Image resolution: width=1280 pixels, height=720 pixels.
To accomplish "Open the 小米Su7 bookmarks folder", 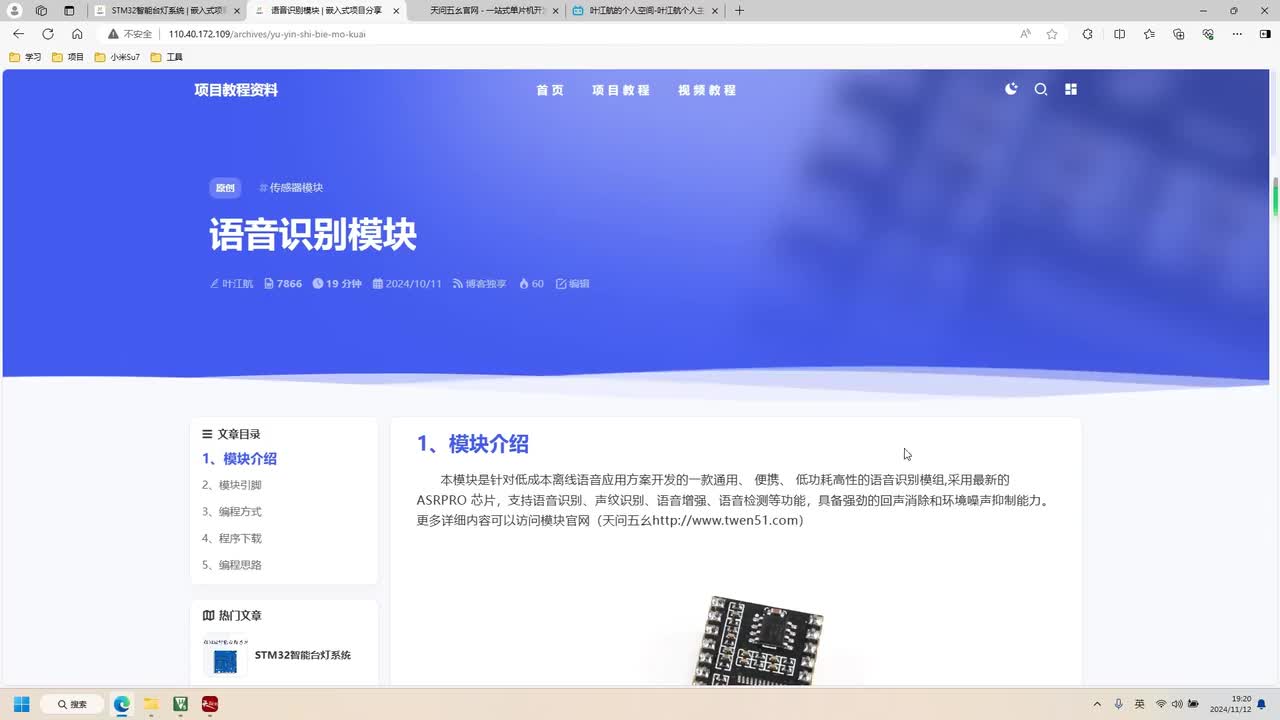I will [x=118, y=57].
